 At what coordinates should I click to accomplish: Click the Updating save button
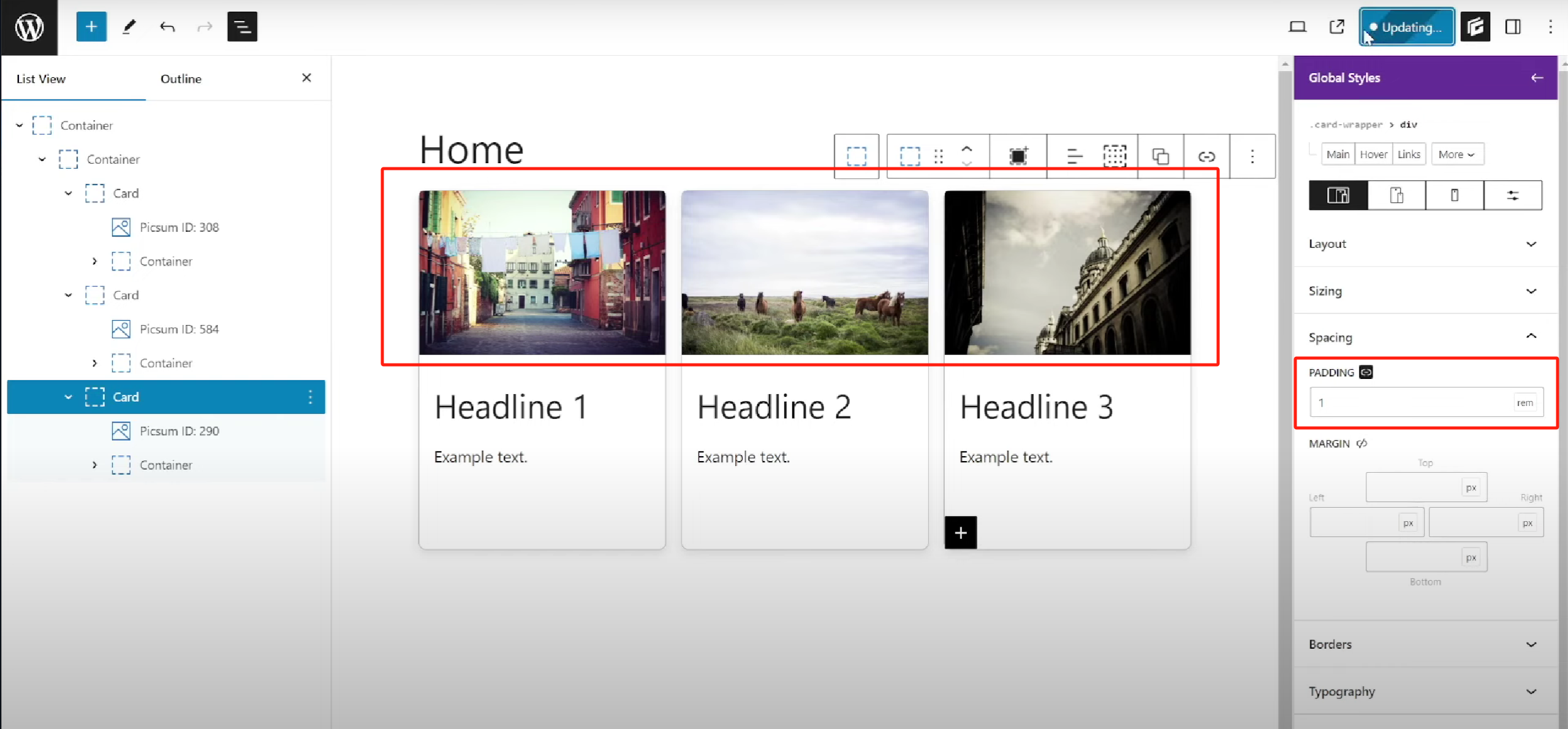pos(1406,27)
